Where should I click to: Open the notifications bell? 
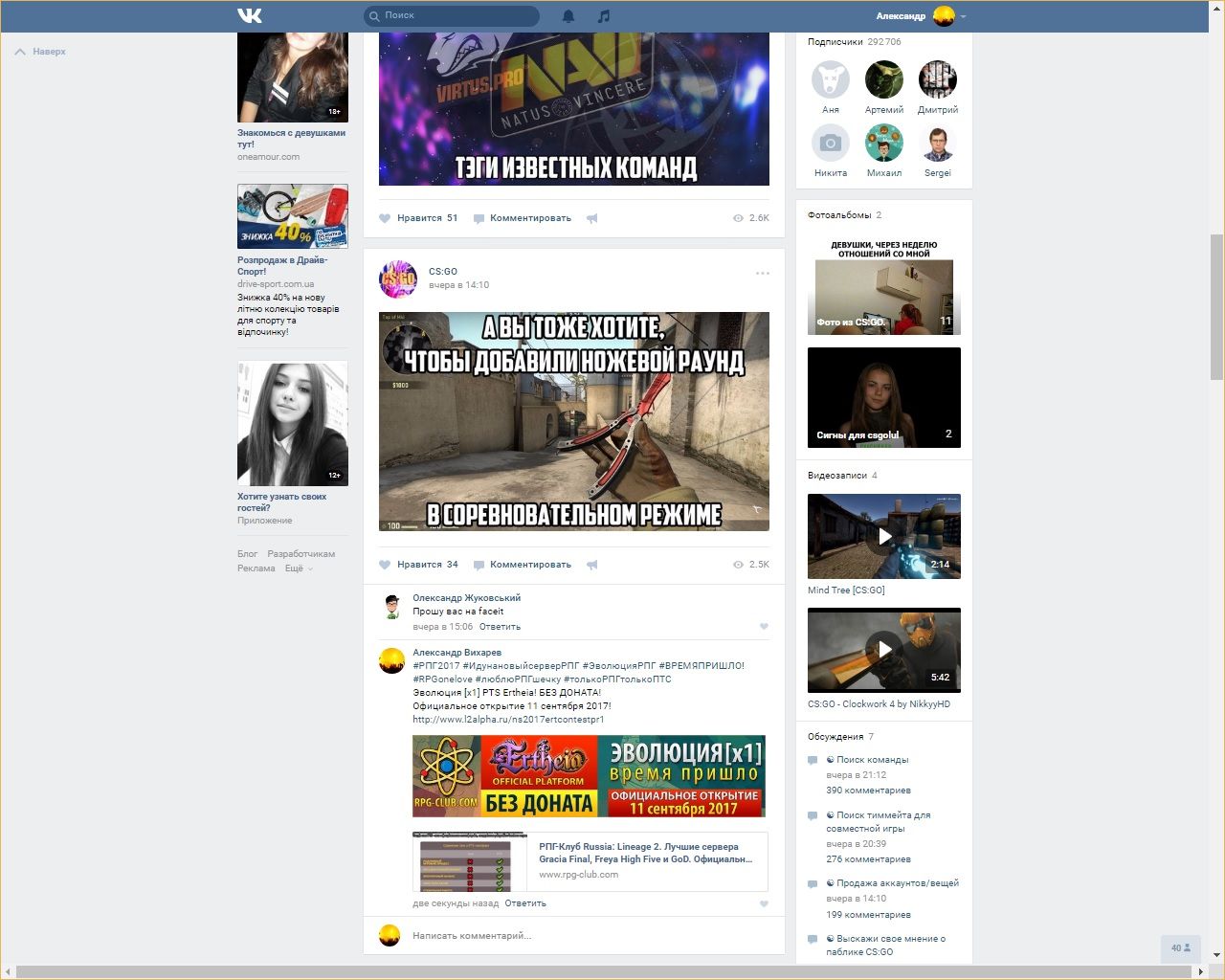click(568, 16)
